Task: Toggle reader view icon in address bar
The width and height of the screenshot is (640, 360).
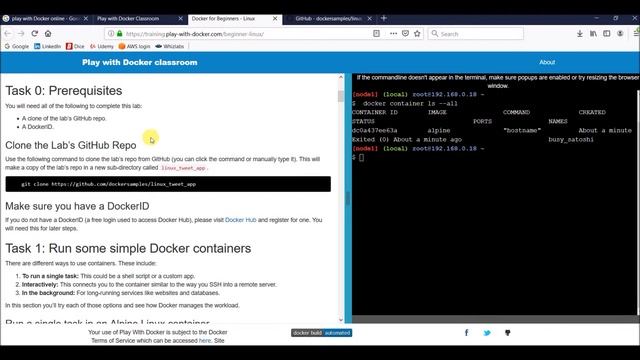Action: tap(376, 34)
